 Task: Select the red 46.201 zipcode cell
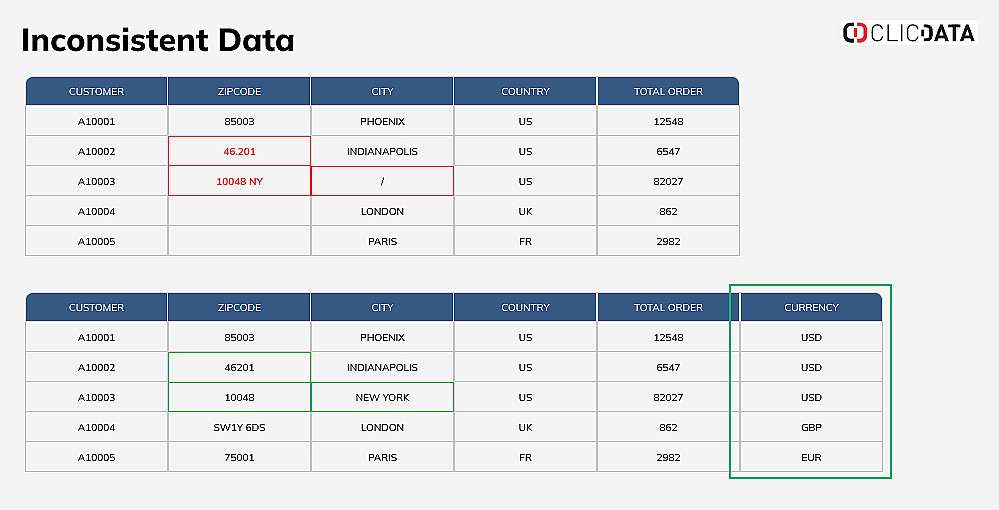[x=239, y=151]
